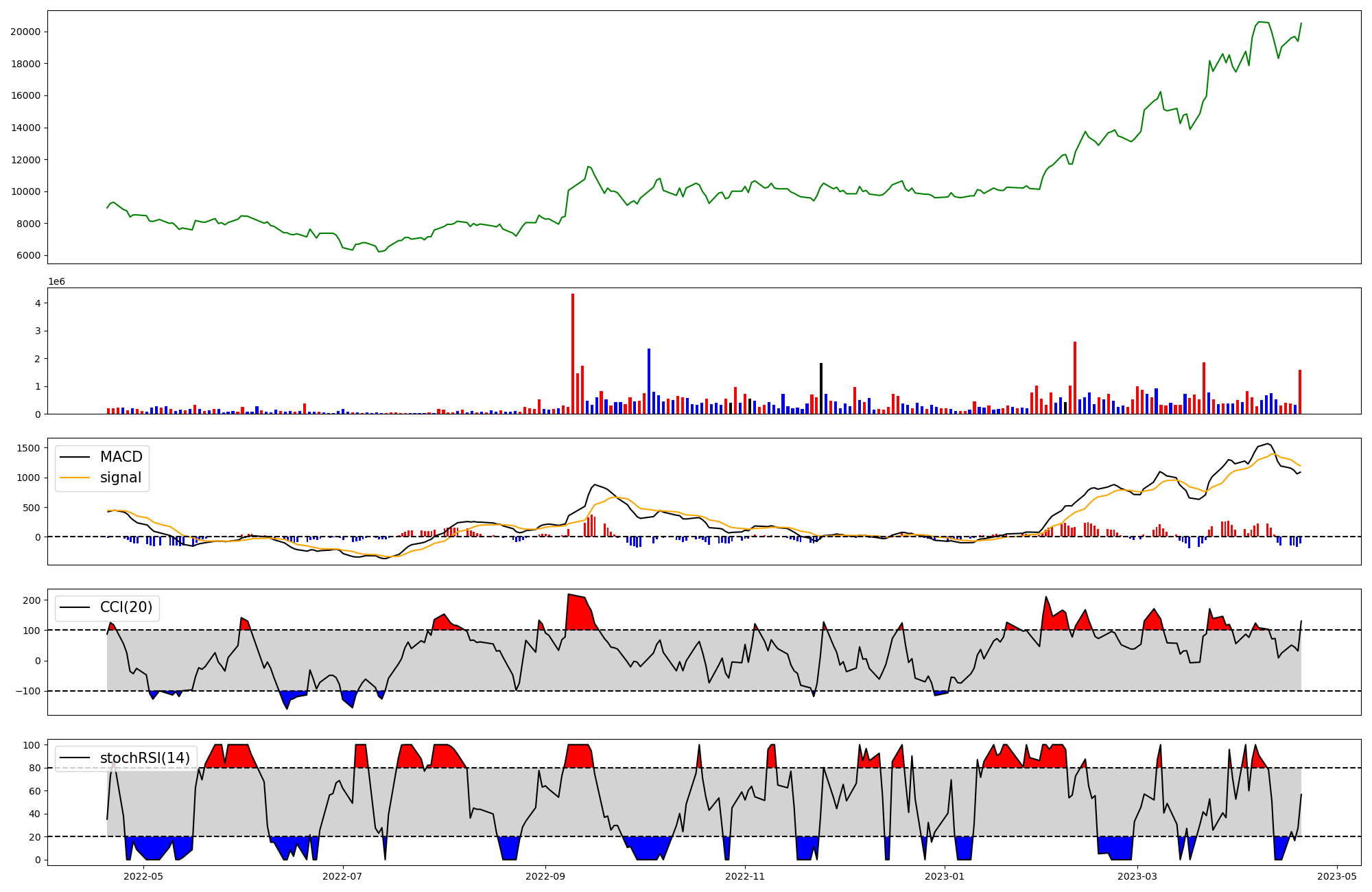Image resolution: width=1372 pixels, height=892 pixels.
Task: Click the tallest red volume bar
Action: click(573, 353)
